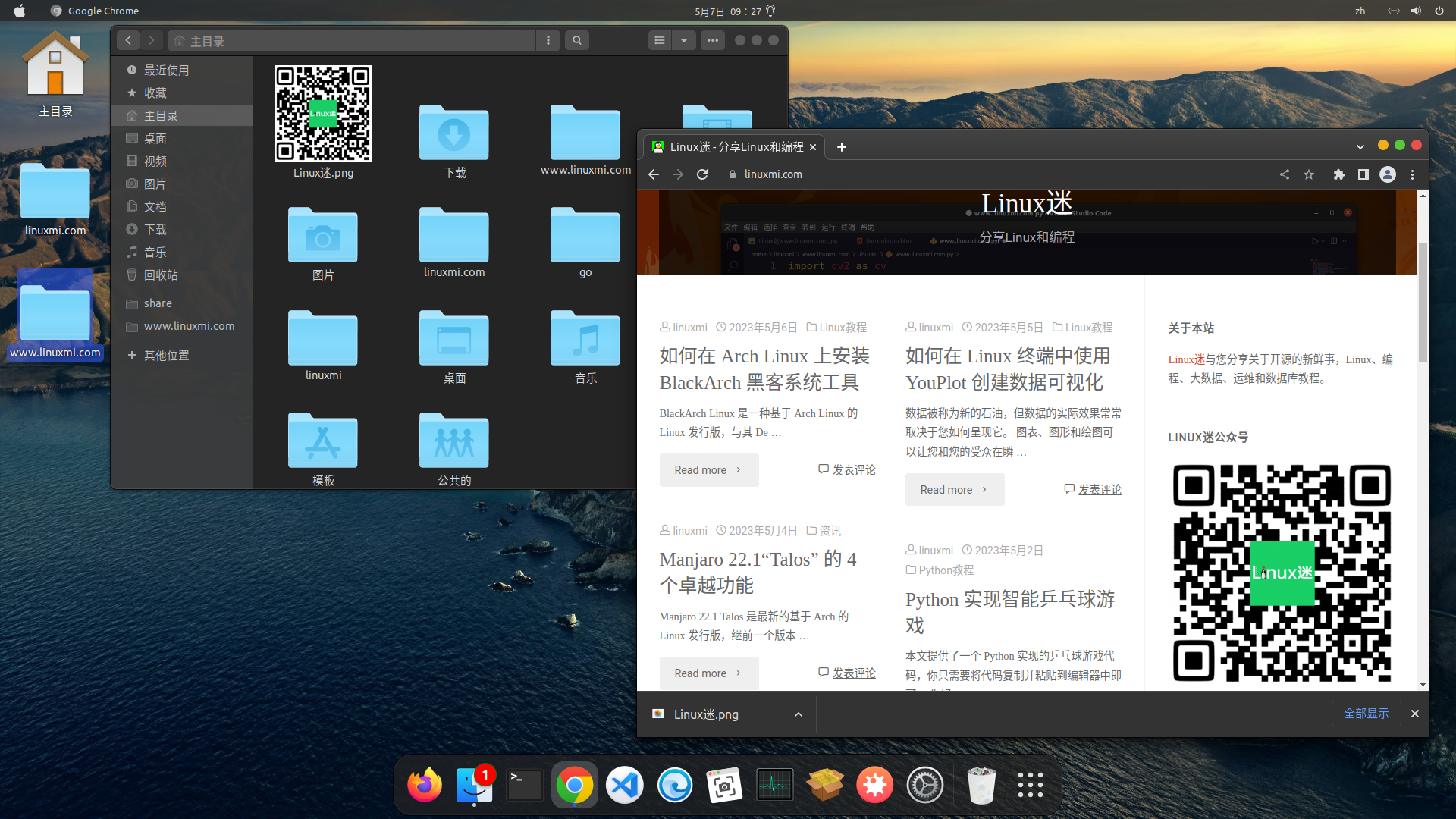This screenshot has height=819, width=1456.
Task: Close the downloads bar
Action: click(1415, 714)
